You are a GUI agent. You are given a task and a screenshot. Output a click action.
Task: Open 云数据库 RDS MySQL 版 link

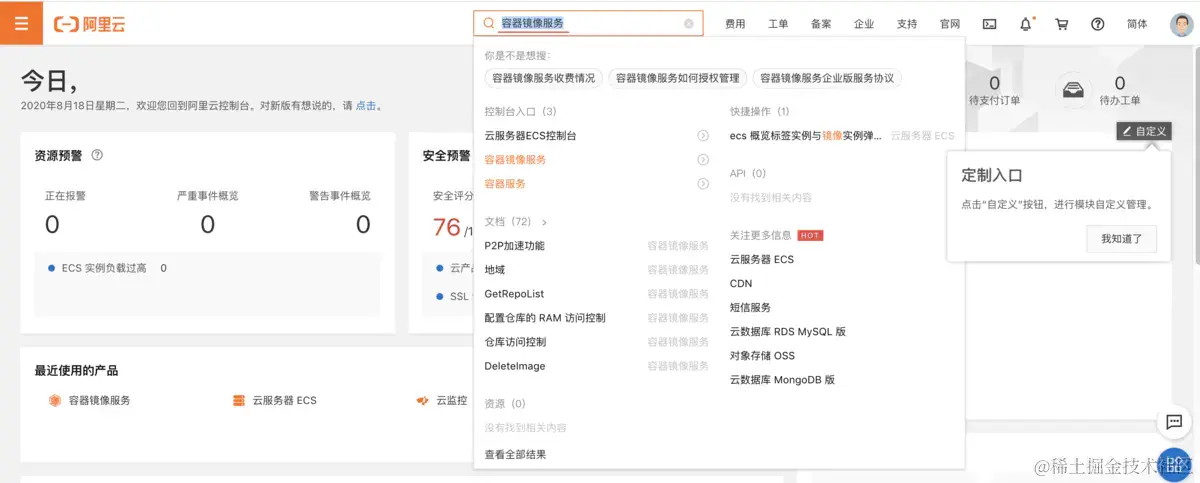click(788, 332)
